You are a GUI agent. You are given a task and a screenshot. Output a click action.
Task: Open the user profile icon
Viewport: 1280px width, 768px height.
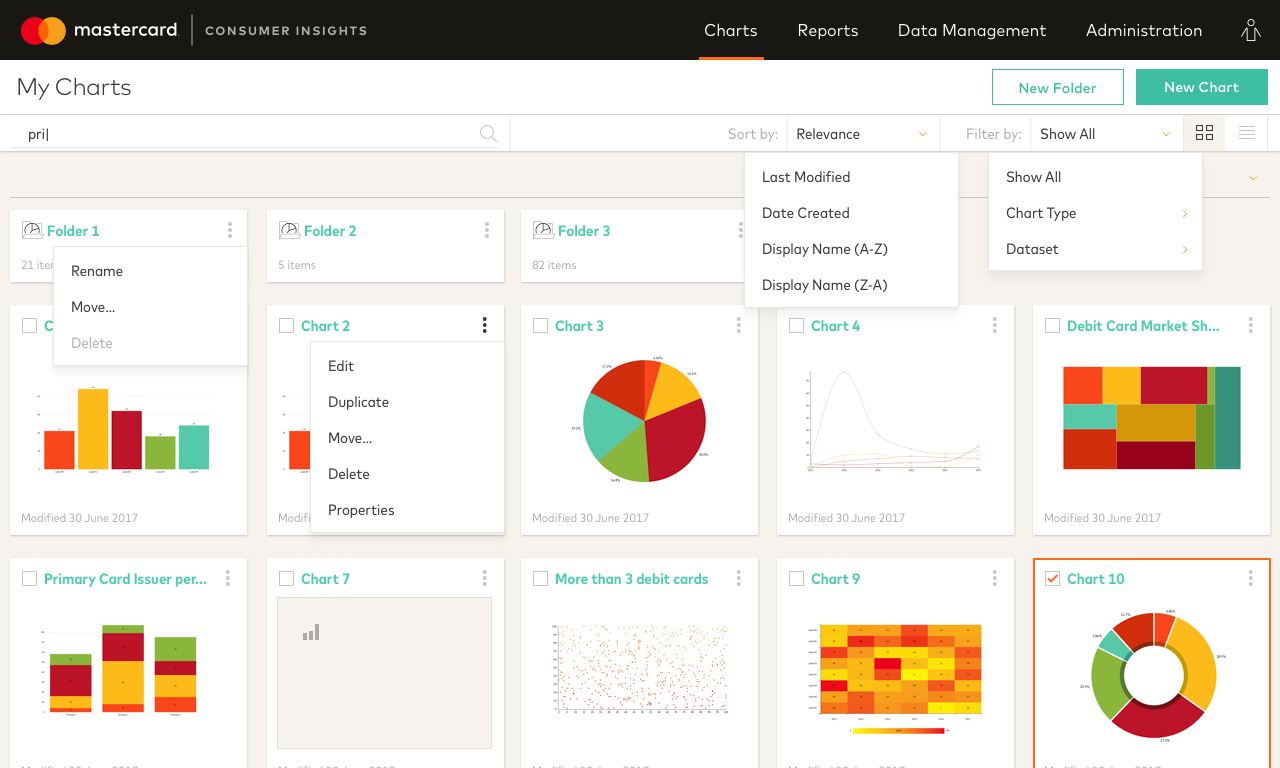pyautogui.click(x=1250, y=30)
